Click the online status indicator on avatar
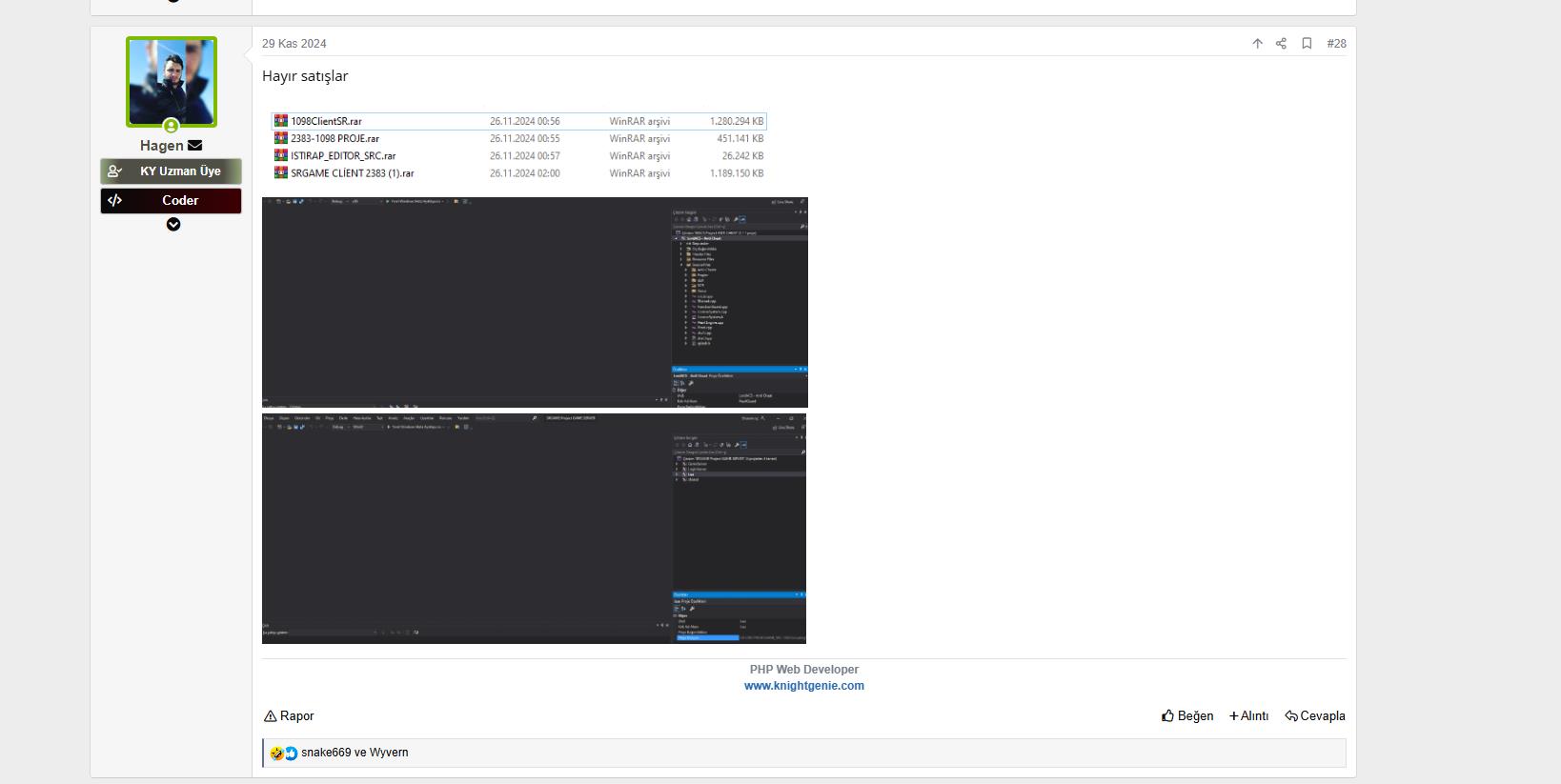 pos(171,126)
